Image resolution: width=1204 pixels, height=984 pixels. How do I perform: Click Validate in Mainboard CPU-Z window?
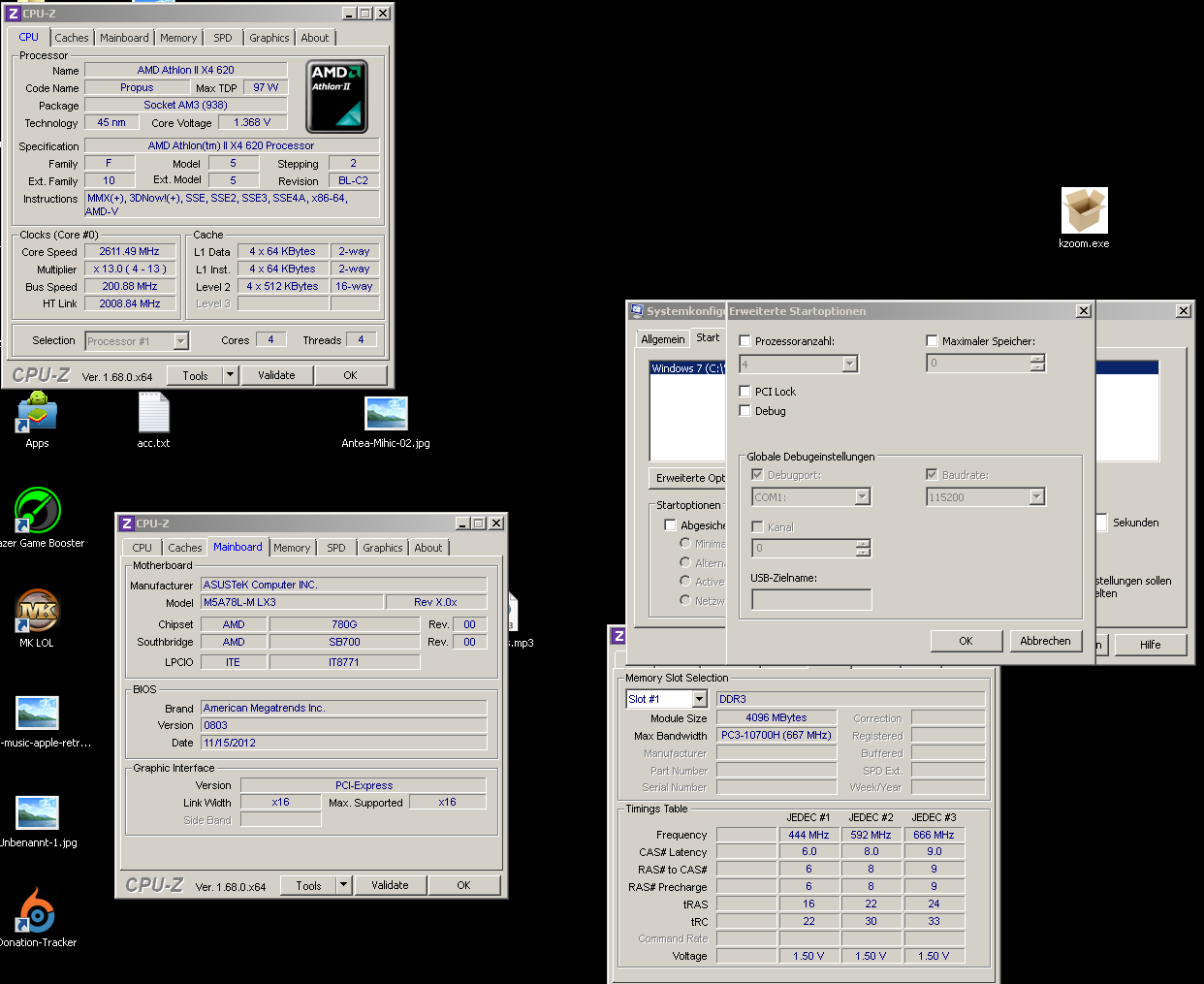click(x=390, y=885)
